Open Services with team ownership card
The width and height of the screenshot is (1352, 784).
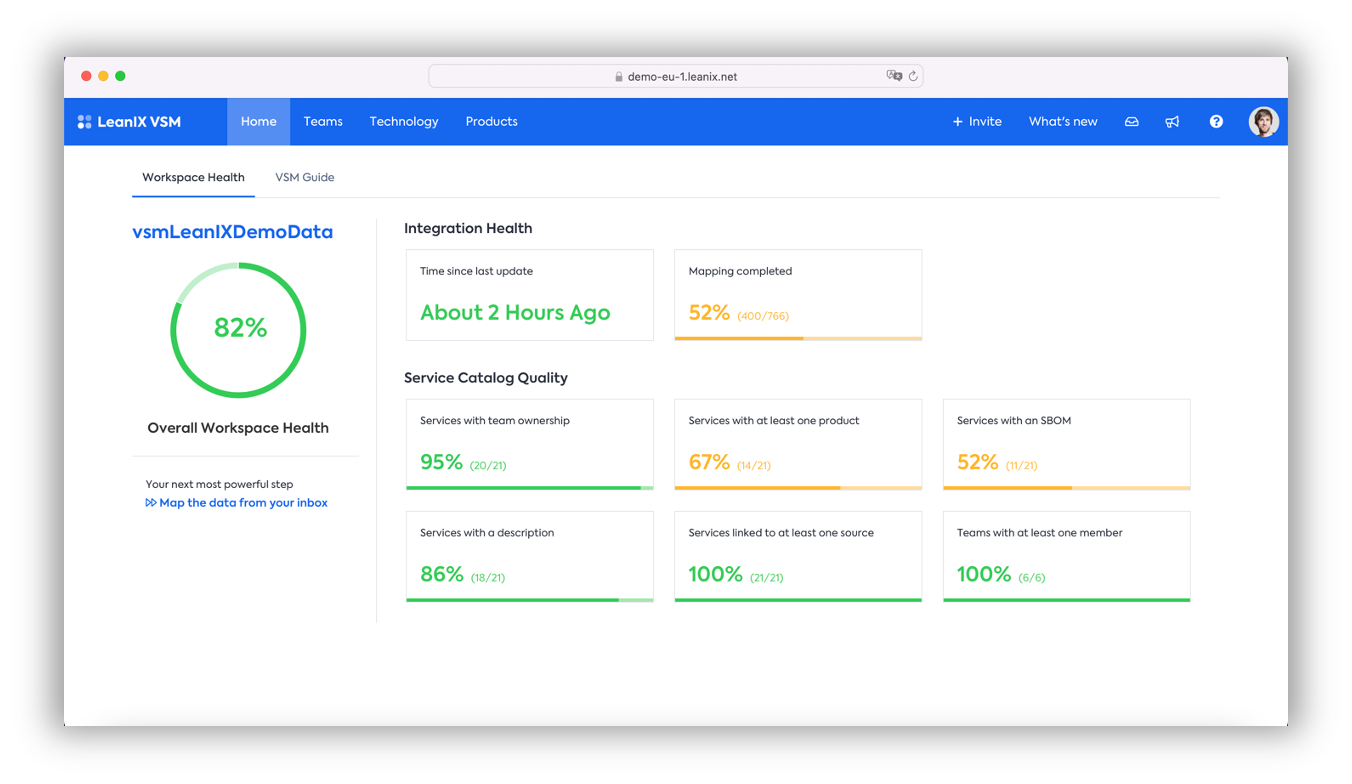(x=530, y=445)
